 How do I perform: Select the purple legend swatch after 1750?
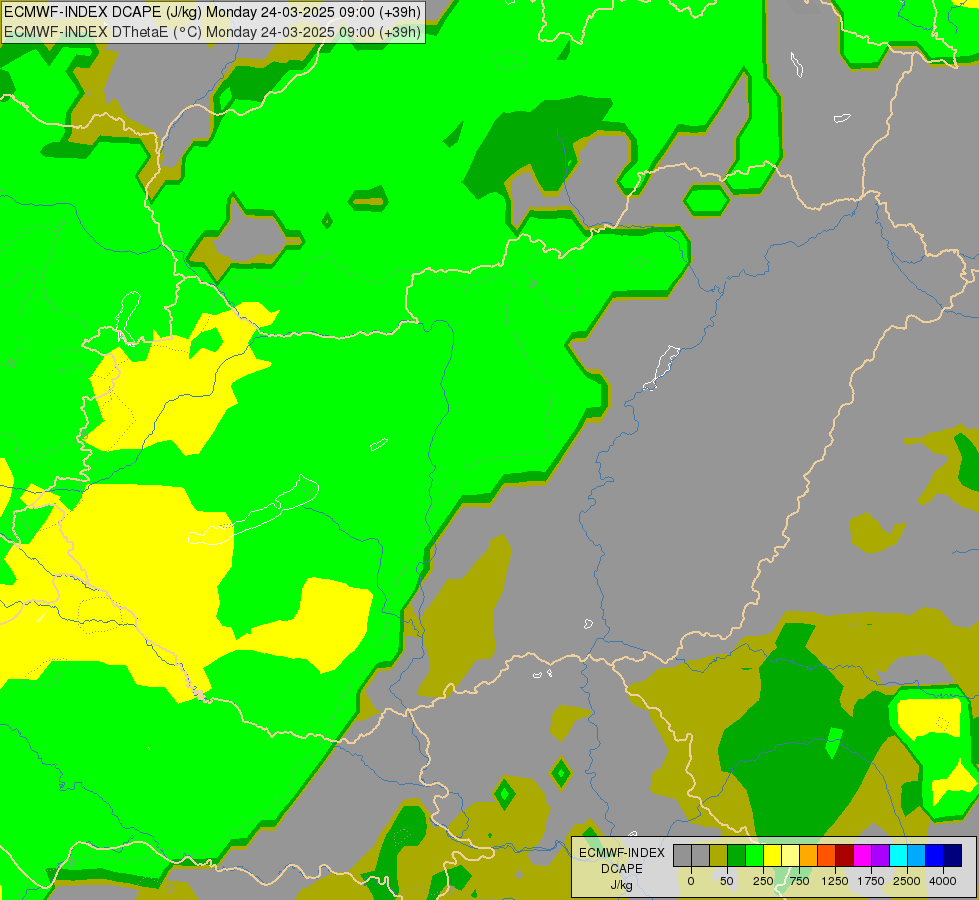pyautogui.click(x=881, y=855)
